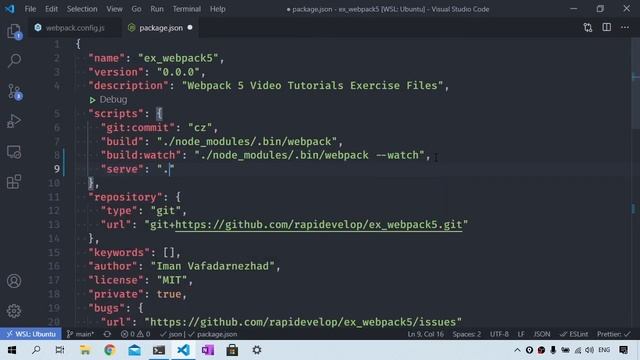Change end of line via LF indicator
640x360 pixels.
[521, 334]
